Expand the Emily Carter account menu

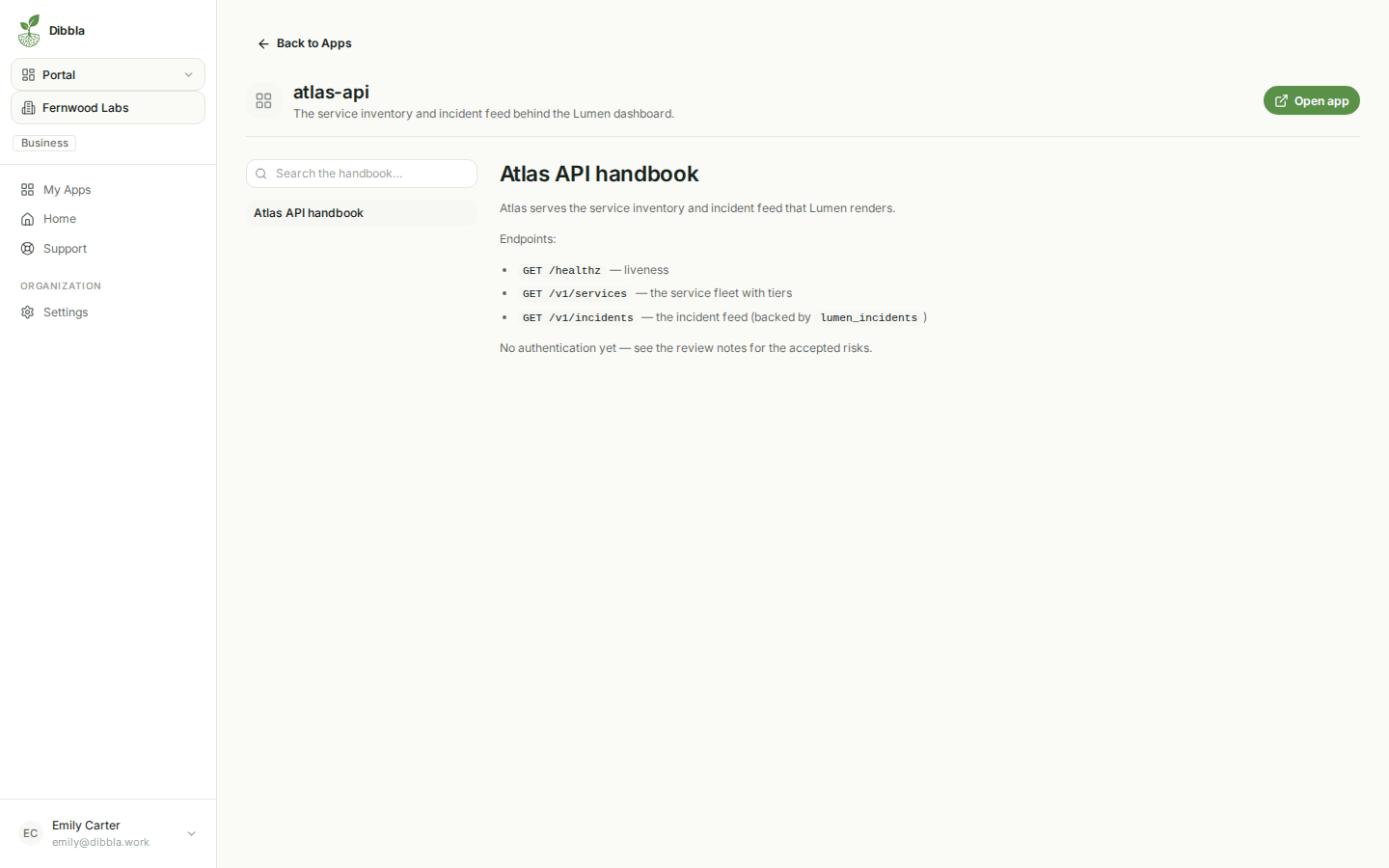(x=108, y=833)
